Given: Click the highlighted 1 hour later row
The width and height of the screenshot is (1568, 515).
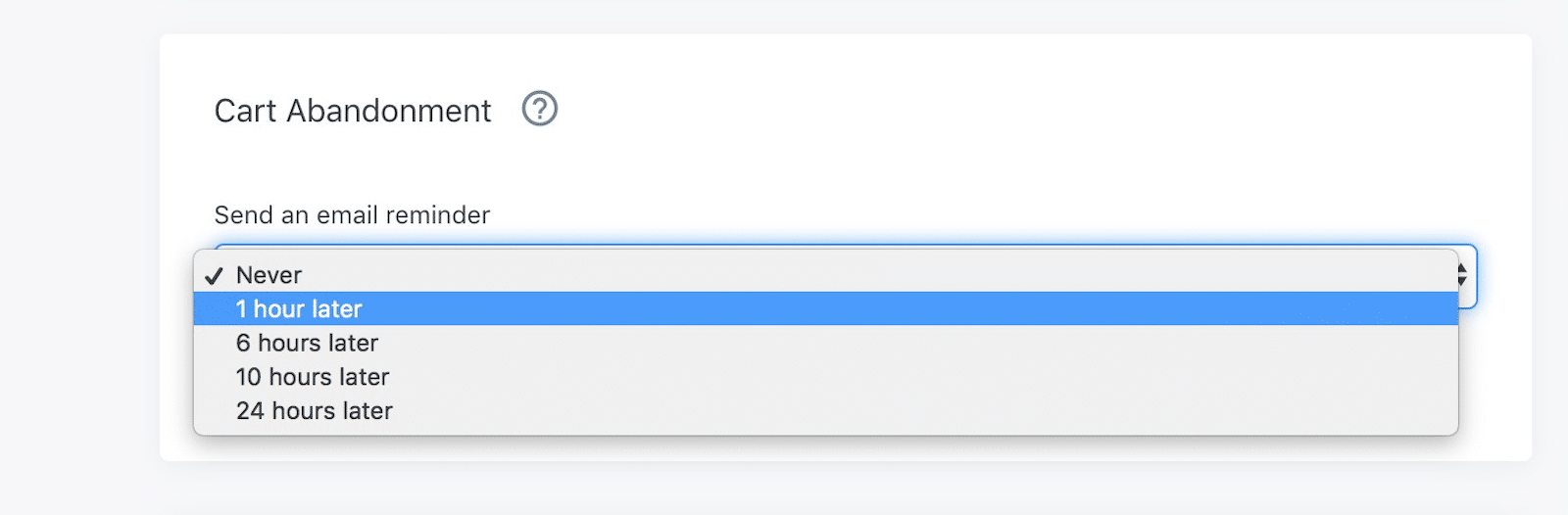Looking at the screenshot, I should pyautogui.click(x=826, y=308).
